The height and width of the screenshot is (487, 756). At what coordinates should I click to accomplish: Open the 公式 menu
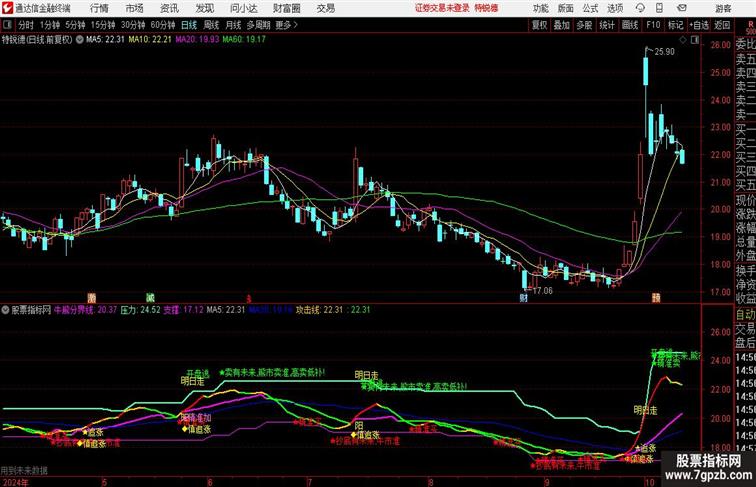click(x=590, y=8)
